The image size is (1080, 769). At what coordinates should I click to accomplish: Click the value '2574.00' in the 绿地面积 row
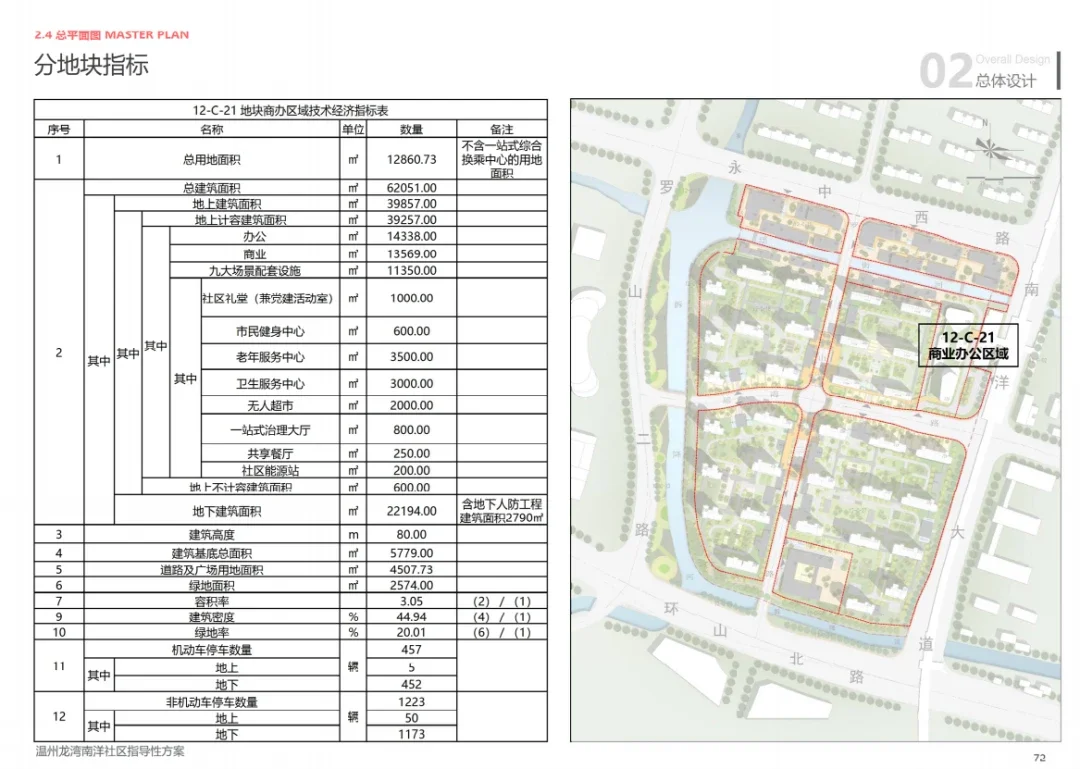(411, 586)
